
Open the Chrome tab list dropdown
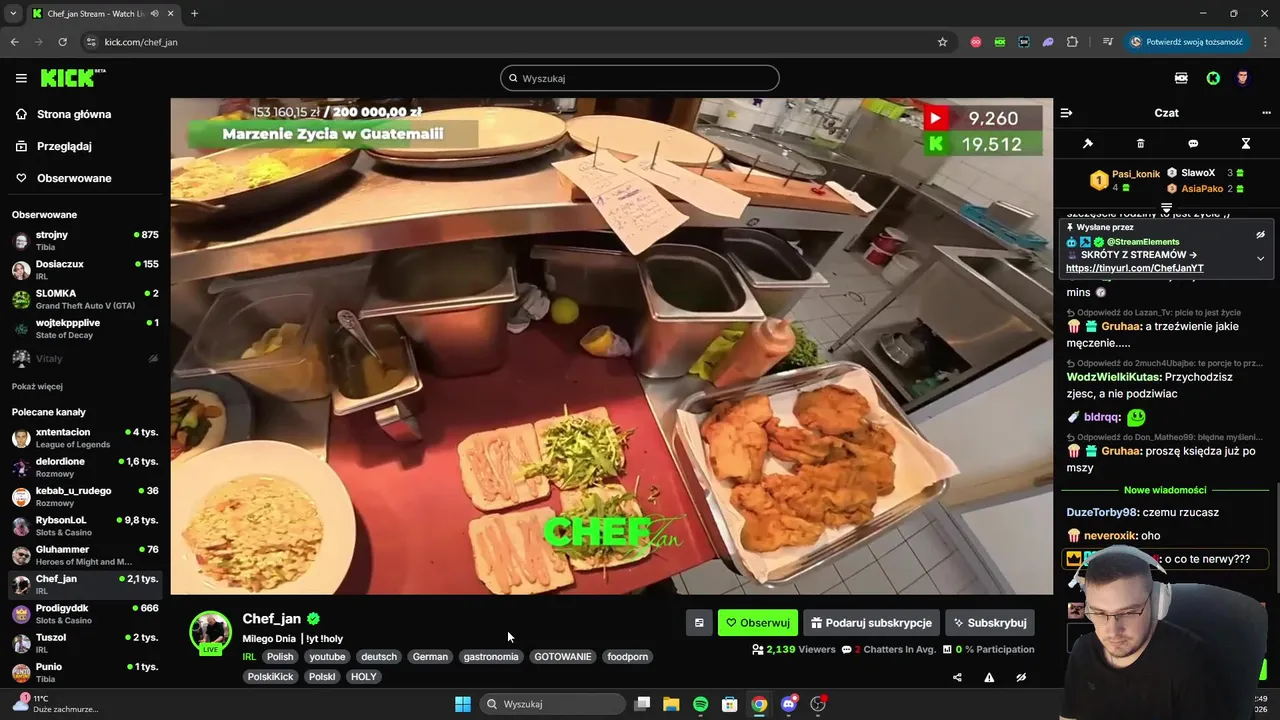click(x=13, y=13)
